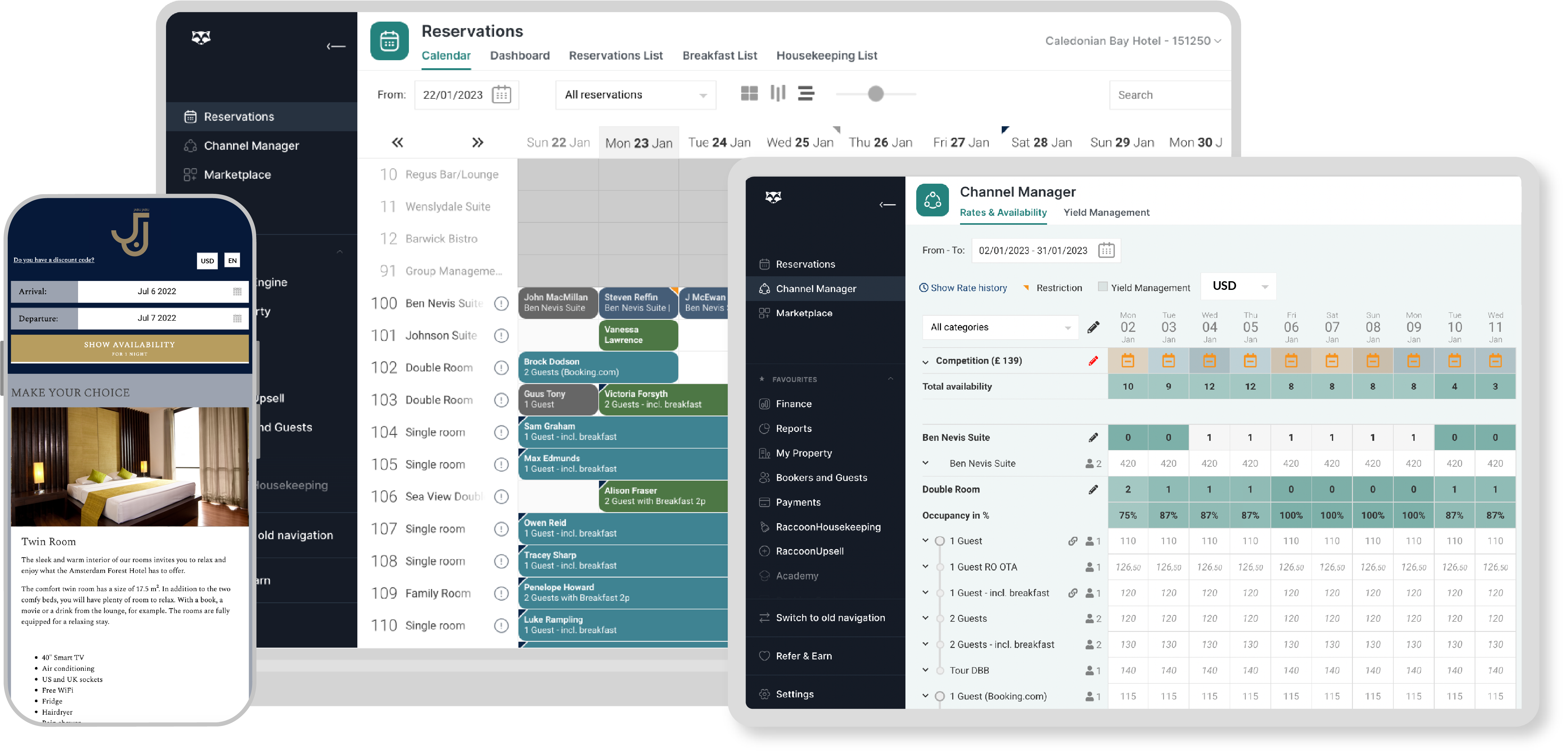Open Brock Dodson booking block
This screenshot has height=756, width=1568.
598,367
